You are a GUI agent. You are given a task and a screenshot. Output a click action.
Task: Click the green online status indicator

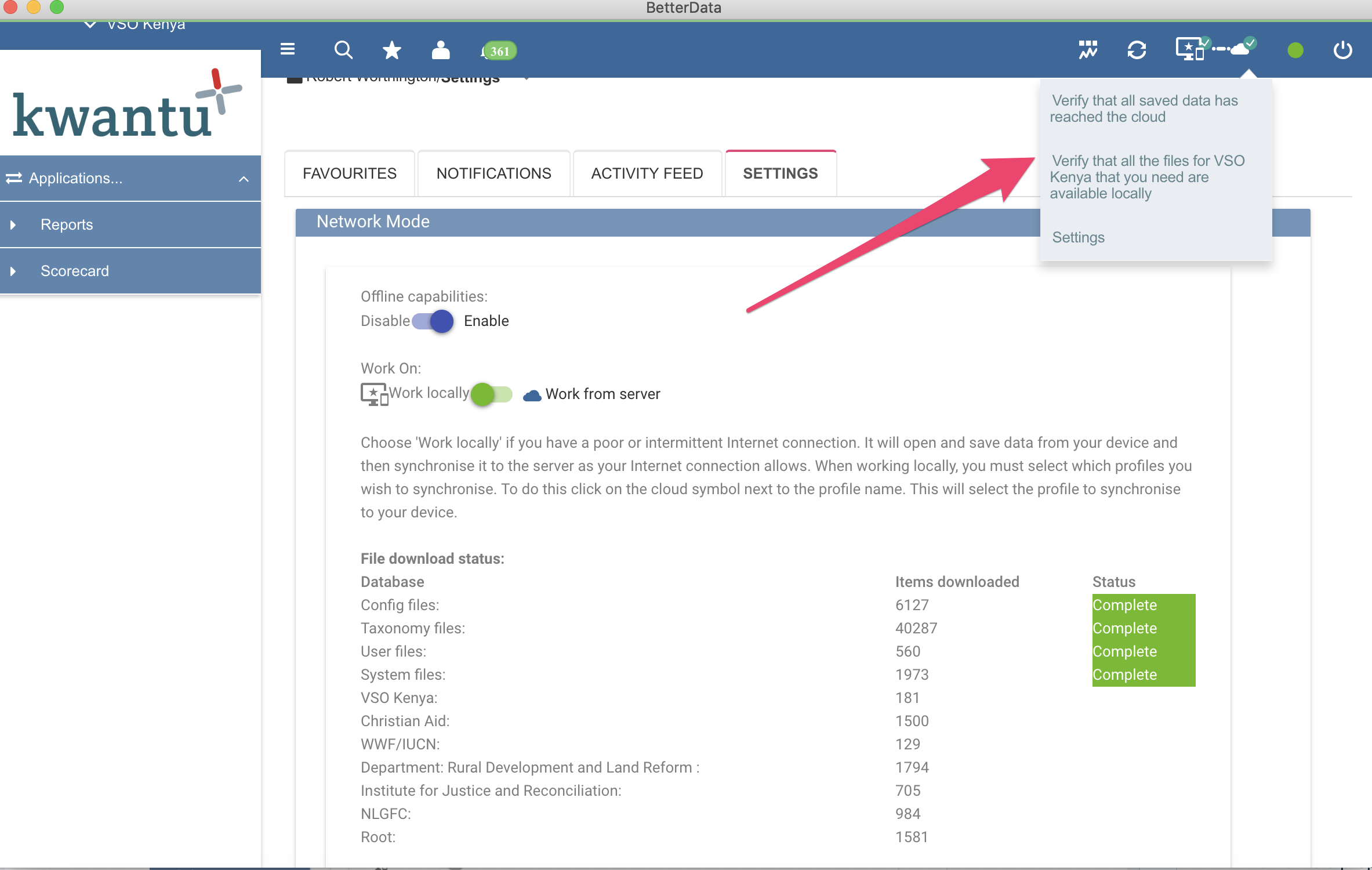1295,51
